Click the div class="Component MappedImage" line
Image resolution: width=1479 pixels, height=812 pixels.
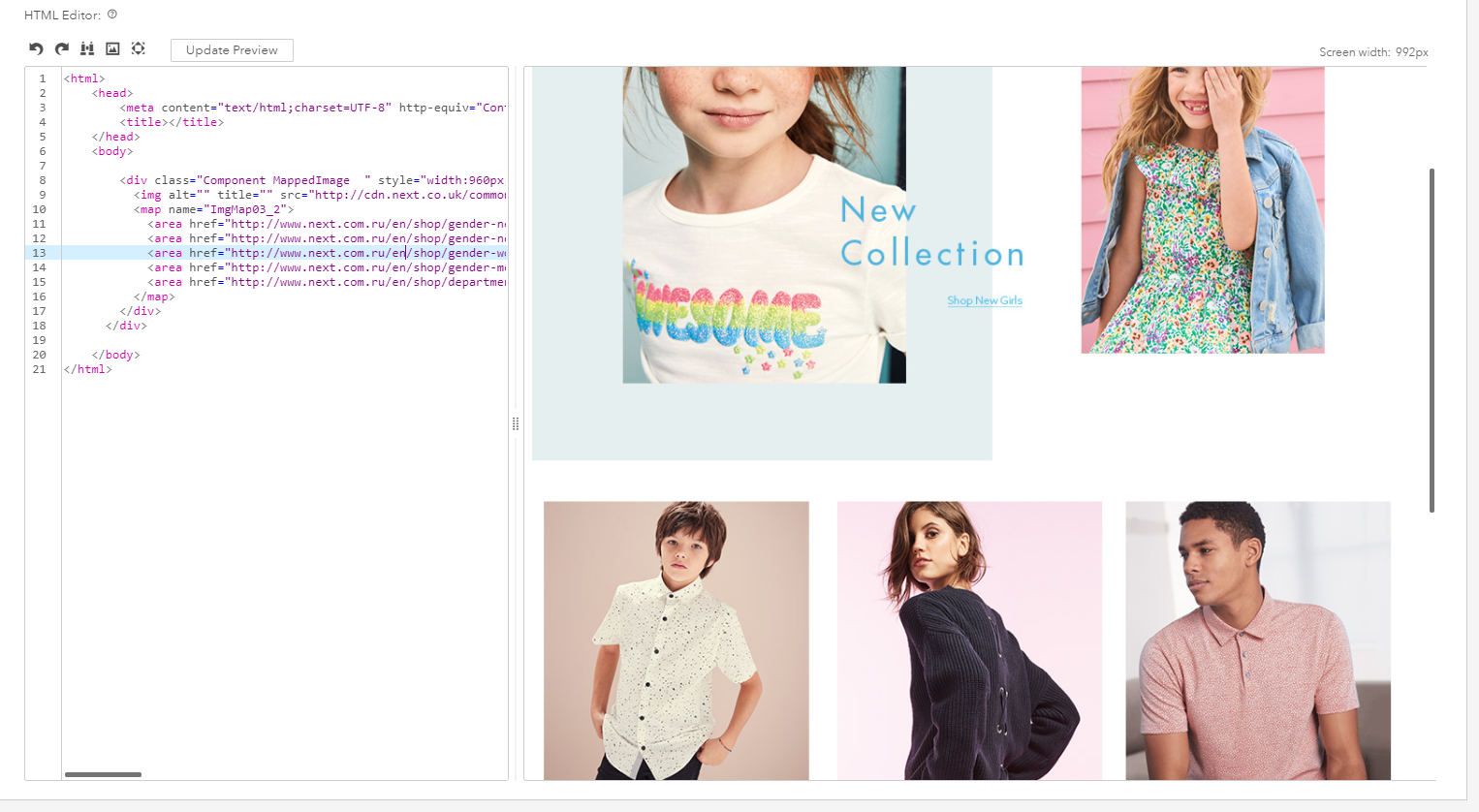(x=313, y=180)
